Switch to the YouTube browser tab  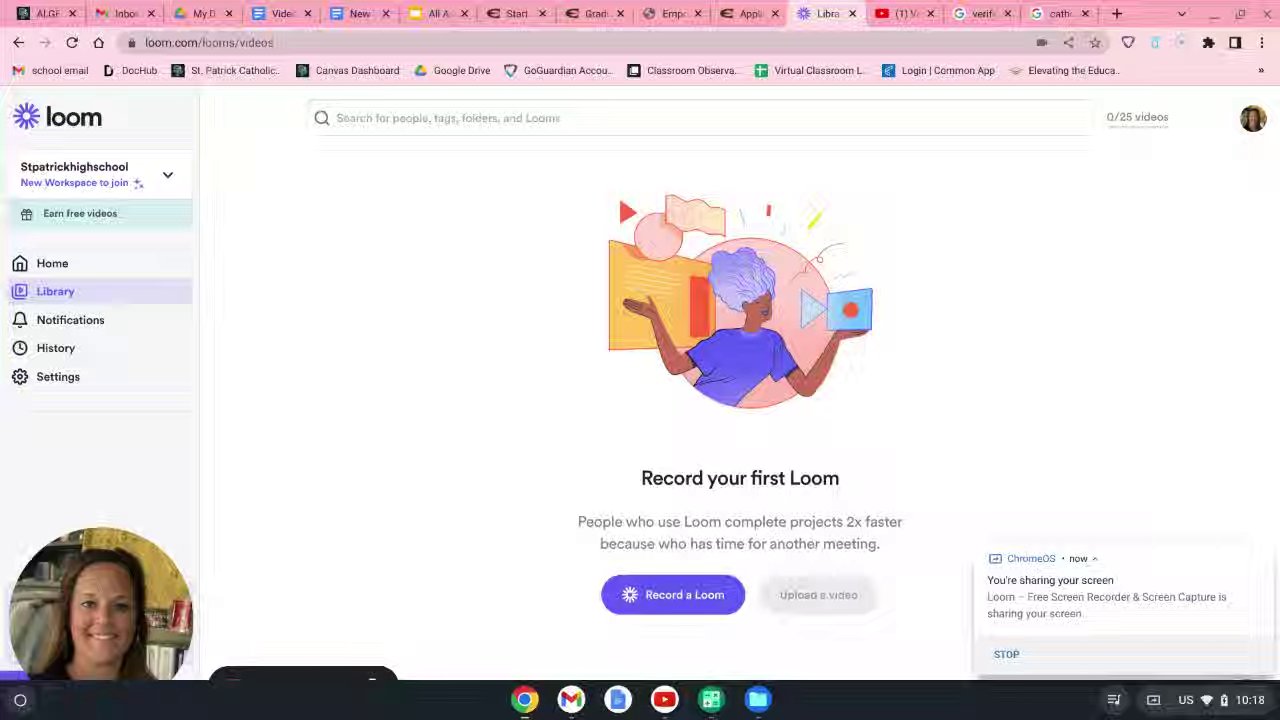coord(905,14)
